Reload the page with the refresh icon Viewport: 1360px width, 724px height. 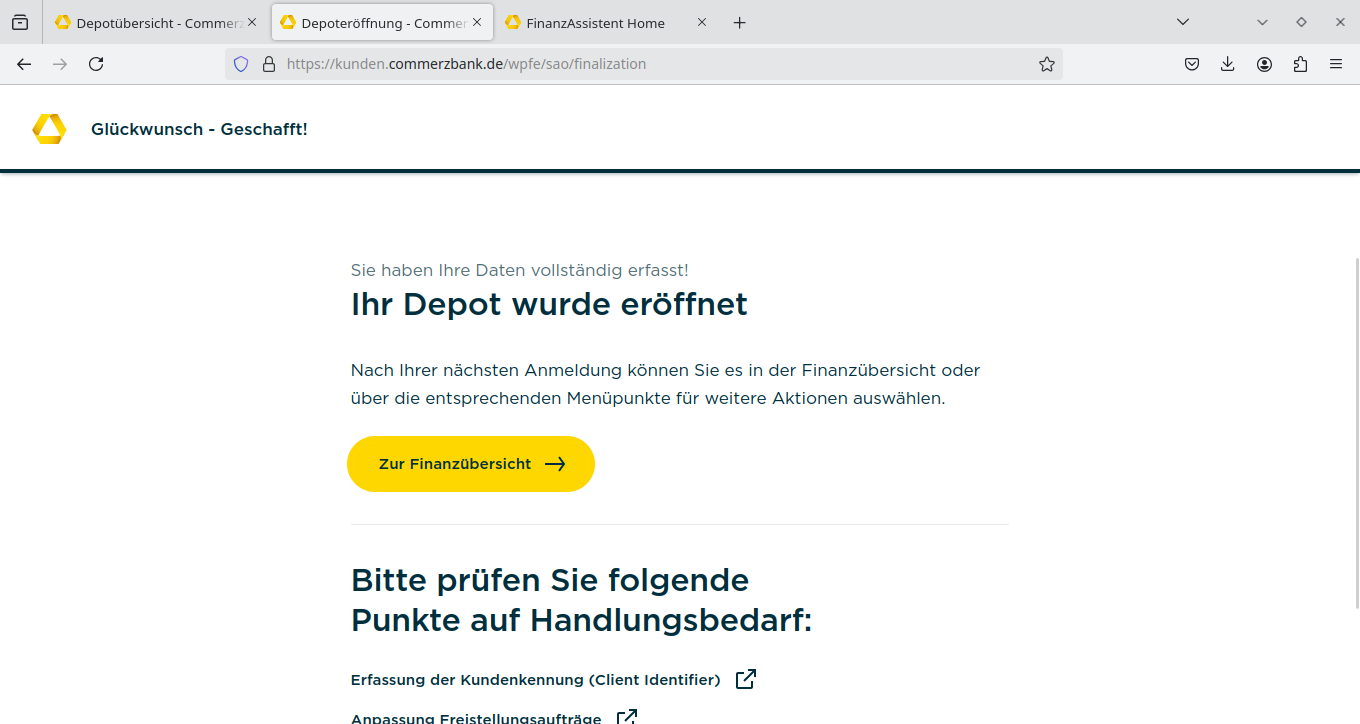pyautogui.click(x=96, y=64)
